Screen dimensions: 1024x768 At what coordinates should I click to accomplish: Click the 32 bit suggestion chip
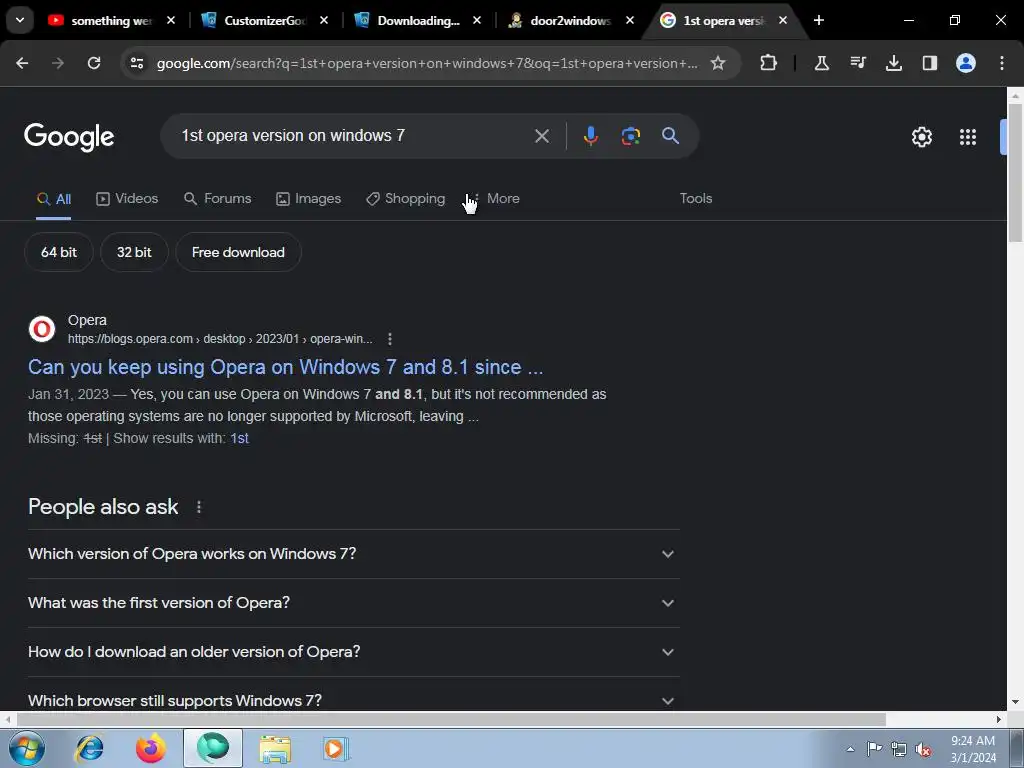134,252
